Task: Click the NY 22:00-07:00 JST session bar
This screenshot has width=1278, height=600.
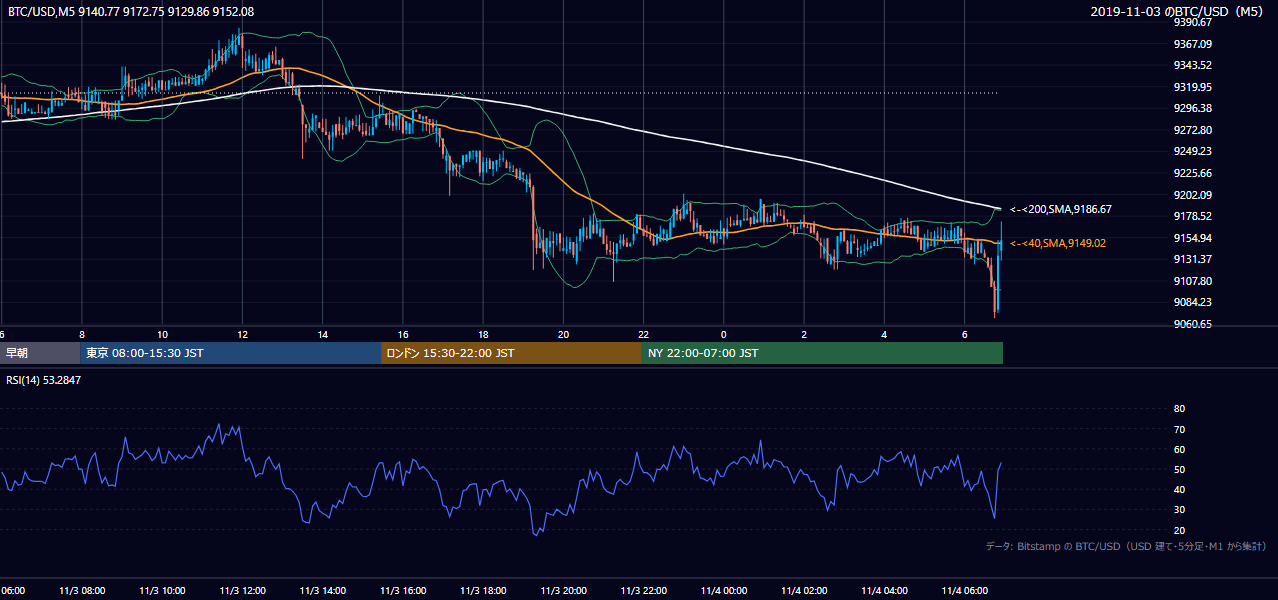Action: (822, 353)
